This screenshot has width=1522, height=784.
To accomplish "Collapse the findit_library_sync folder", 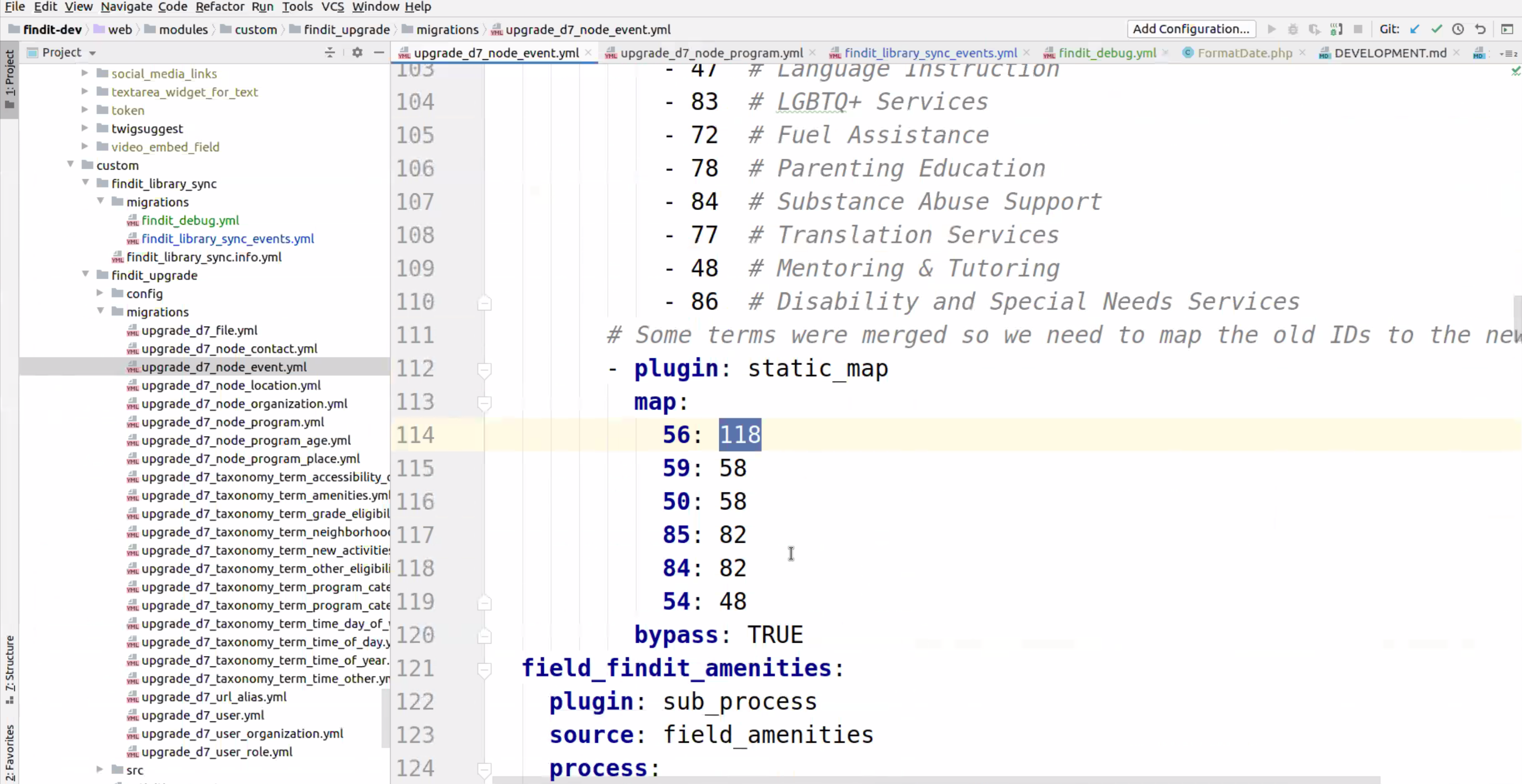I will pos(86,183).
